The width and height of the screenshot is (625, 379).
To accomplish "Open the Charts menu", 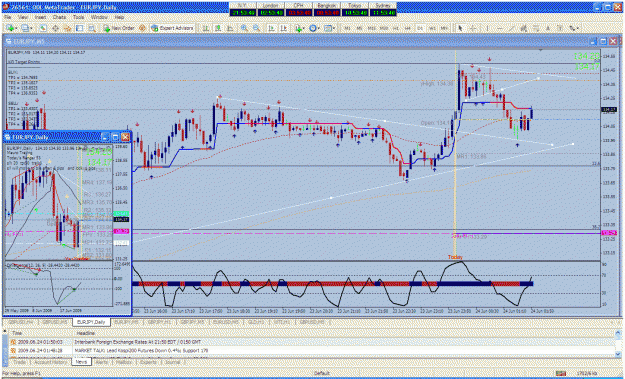I will point(59,18).
